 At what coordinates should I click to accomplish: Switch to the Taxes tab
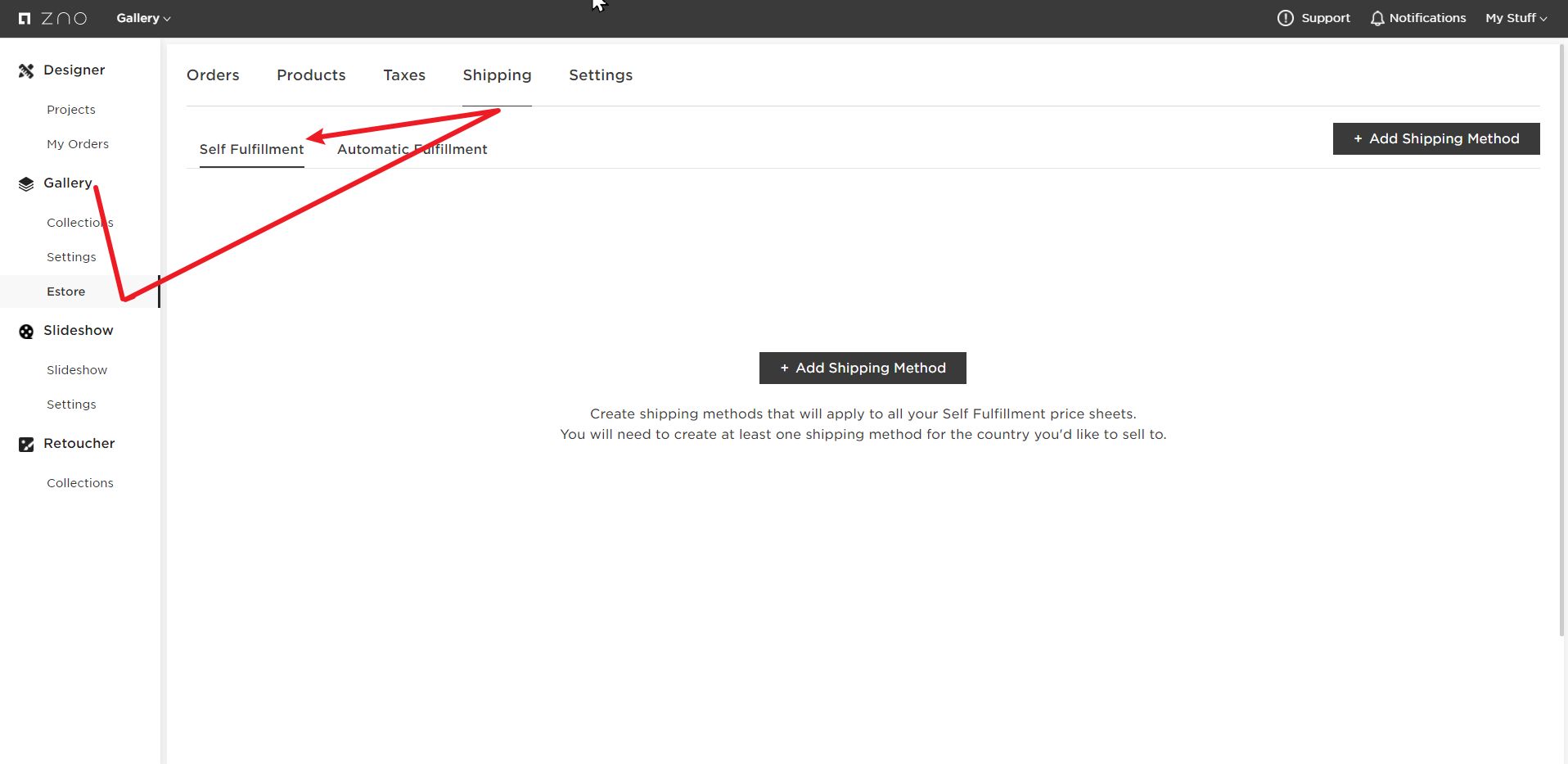click(x=404, y=75)
